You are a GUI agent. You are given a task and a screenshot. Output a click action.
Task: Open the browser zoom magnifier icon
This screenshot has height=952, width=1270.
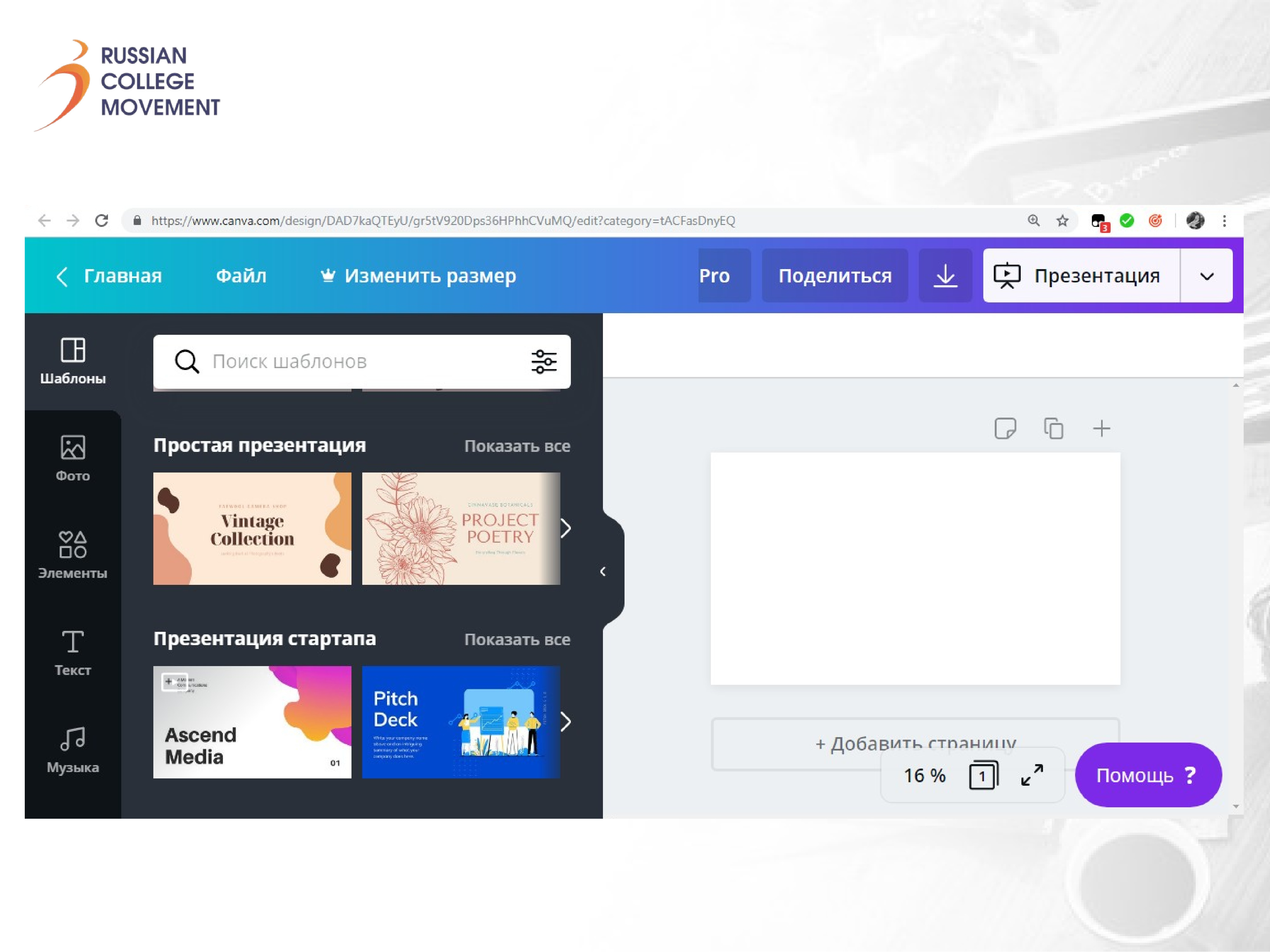coord(1033,220)
